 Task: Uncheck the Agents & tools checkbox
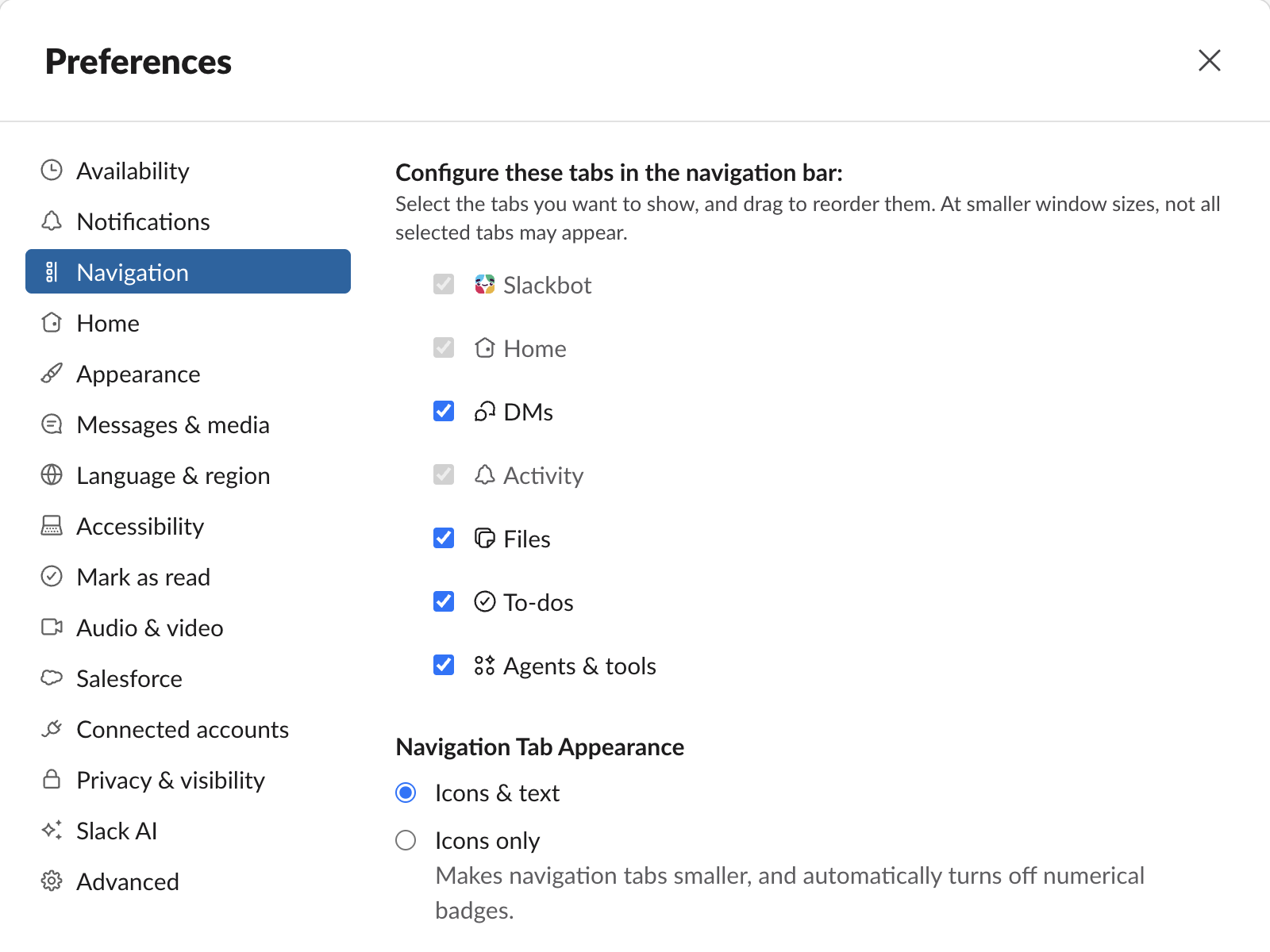pos(444,665)
